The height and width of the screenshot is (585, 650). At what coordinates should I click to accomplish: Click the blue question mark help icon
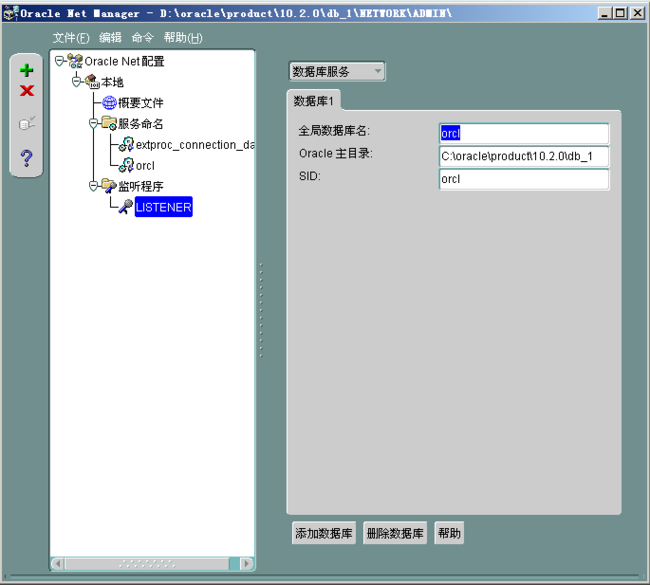(27, 158)
